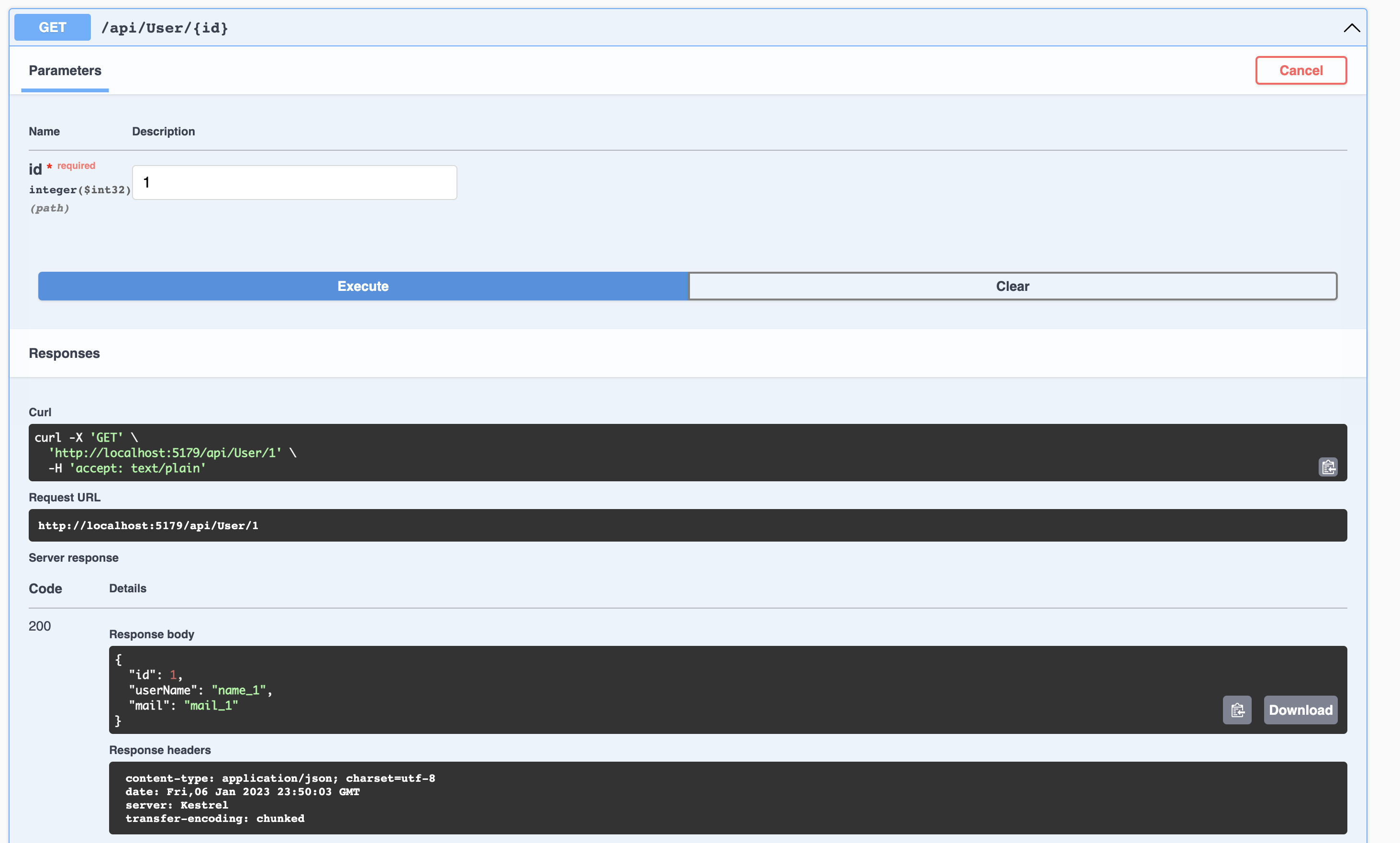Focus the id parameter input field
1400x843 pixels.
(x=294, y=182)
